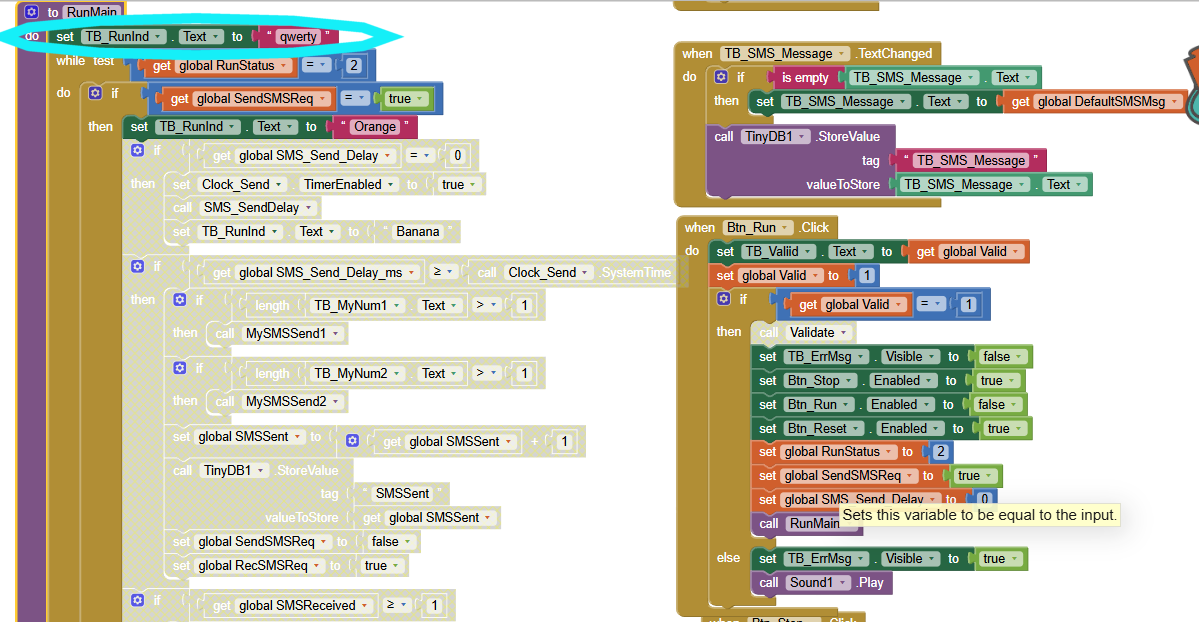Click gear icon on the is-empty if block
1199x622 pixels.
coord(721,77)
